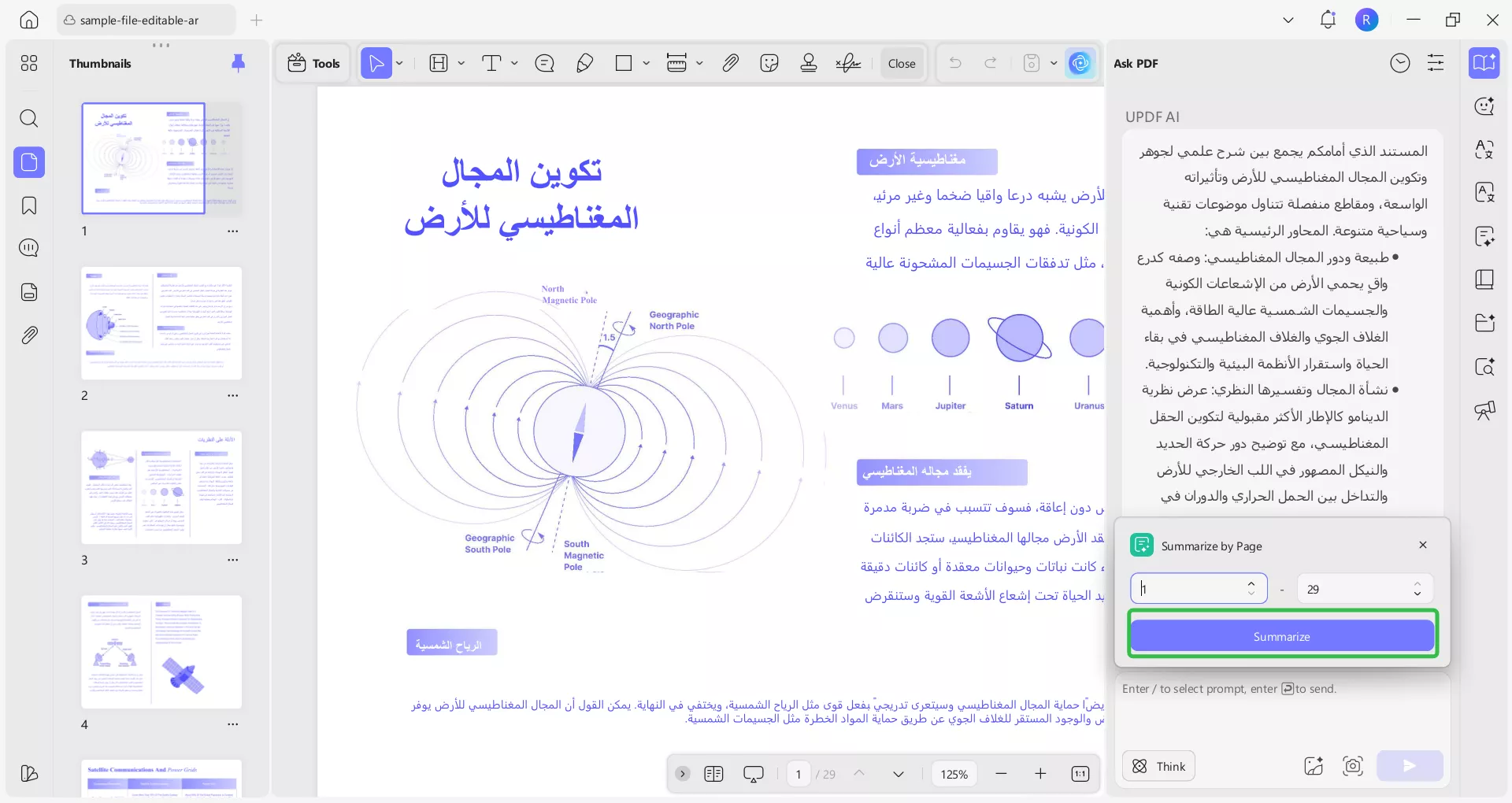
Task: Open options menu for page 4 thumbnail
Action: (x=233, y=725)
